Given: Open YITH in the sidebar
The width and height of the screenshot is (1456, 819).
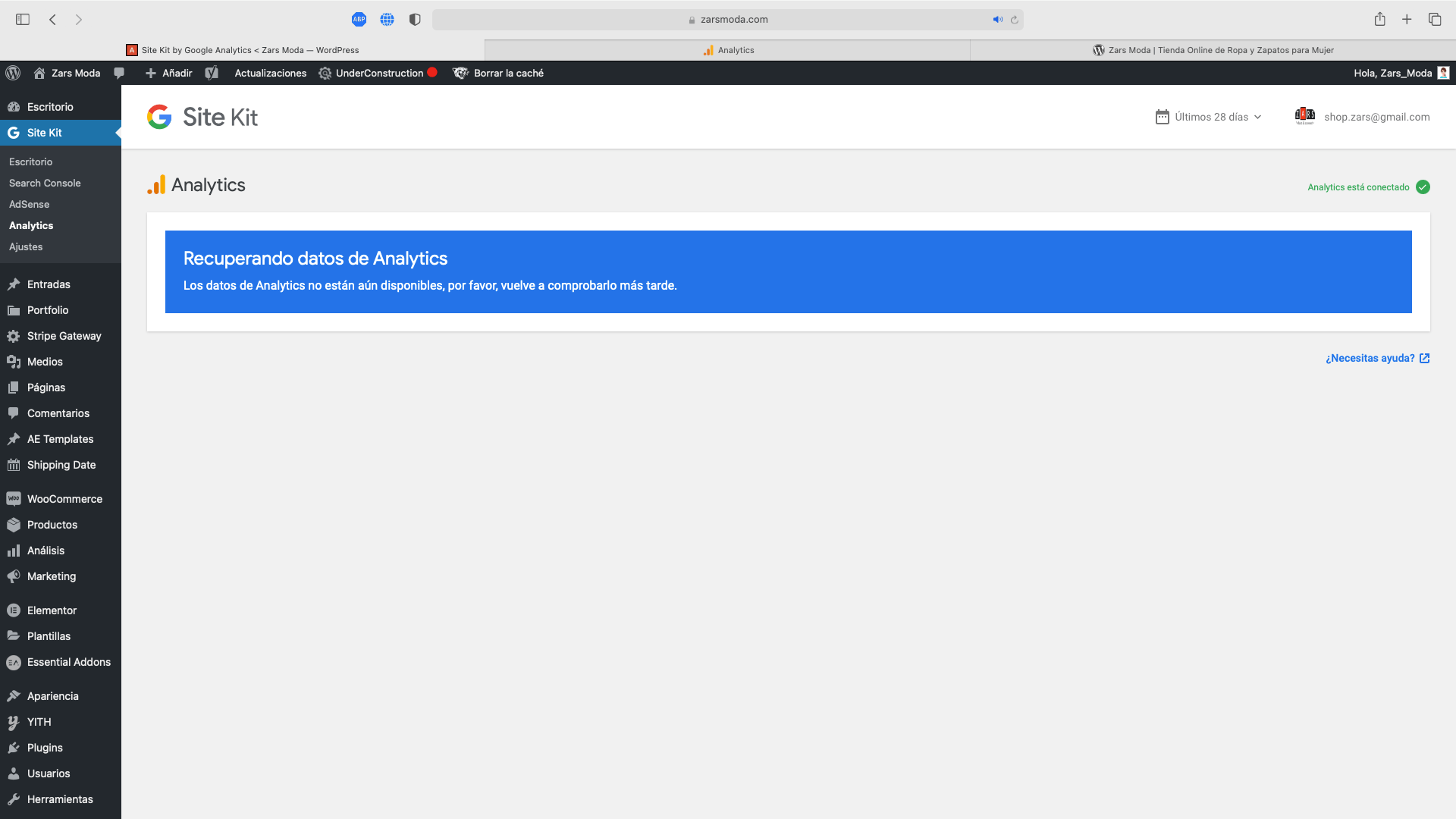Looking at the screenshot, I should point(61,722).
